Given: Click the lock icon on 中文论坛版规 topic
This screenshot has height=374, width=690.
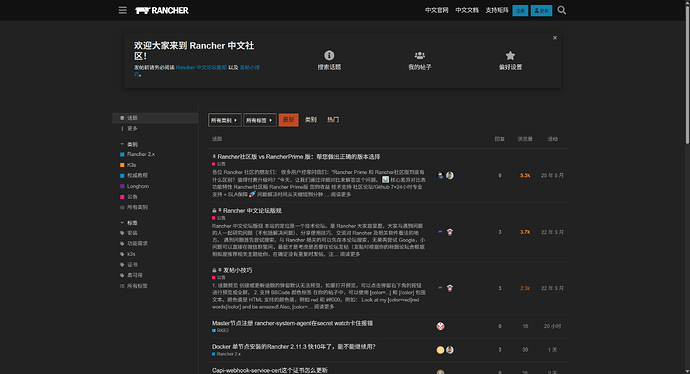Looking at the screenshot, I should click(214, 211).
